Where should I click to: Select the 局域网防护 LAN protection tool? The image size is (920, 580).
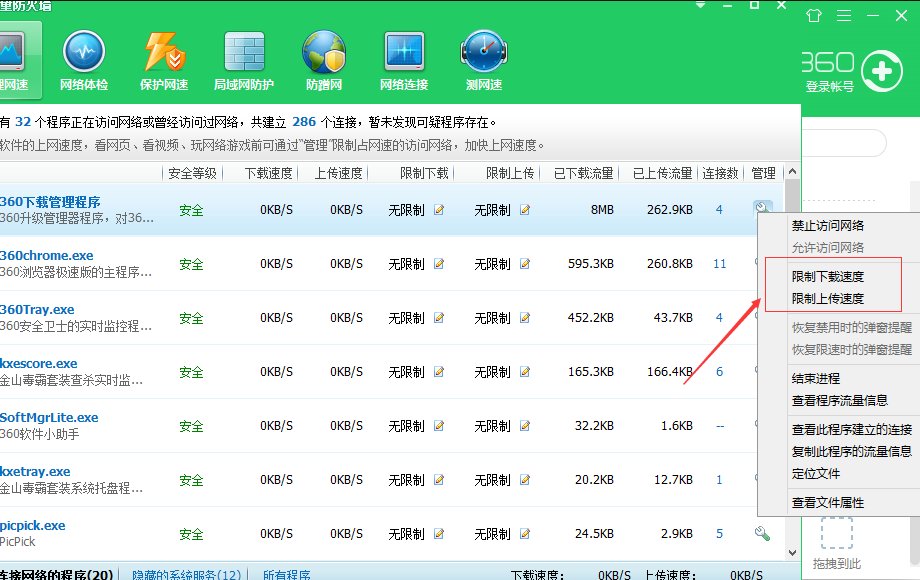(243, 55)
